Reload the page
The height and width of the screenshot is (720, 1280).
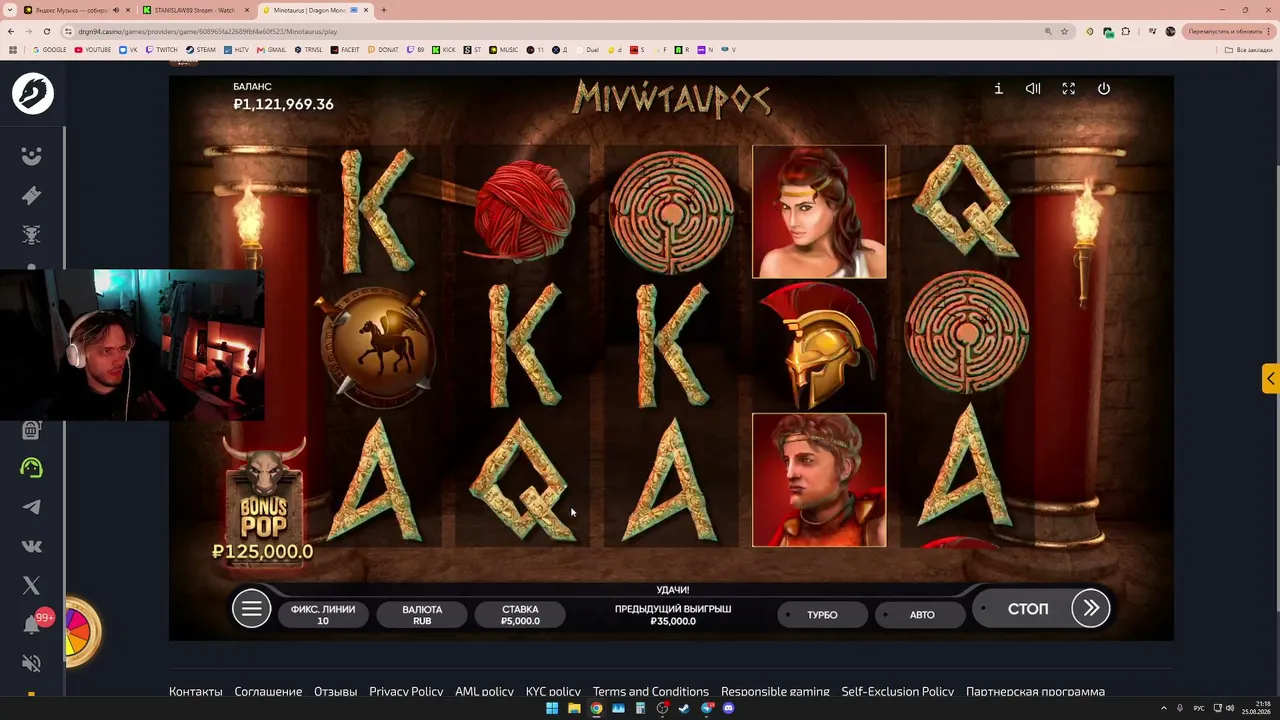[47, 32]
